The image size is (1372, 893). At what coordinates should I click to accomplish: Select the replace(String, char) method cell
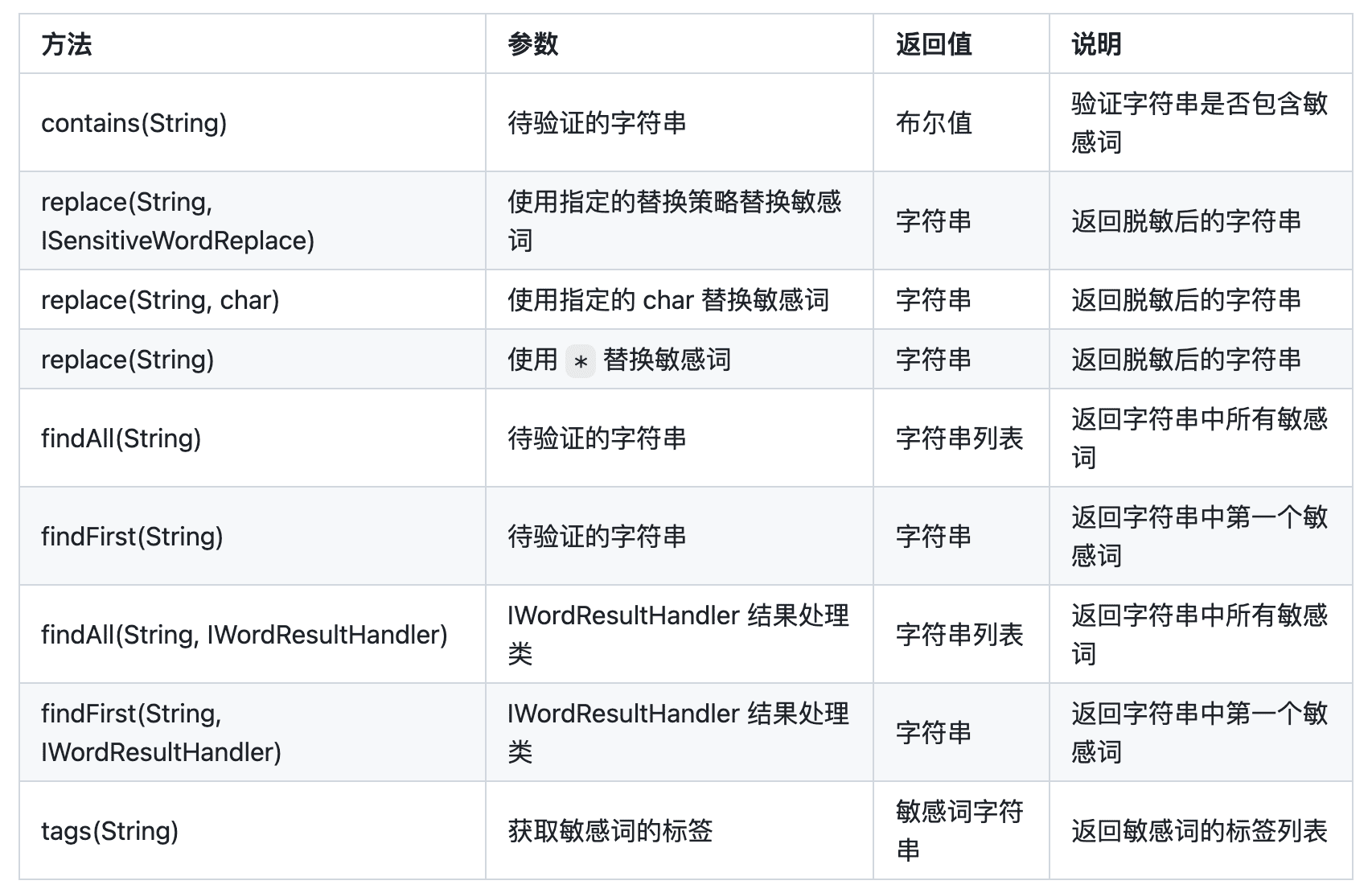253,299
